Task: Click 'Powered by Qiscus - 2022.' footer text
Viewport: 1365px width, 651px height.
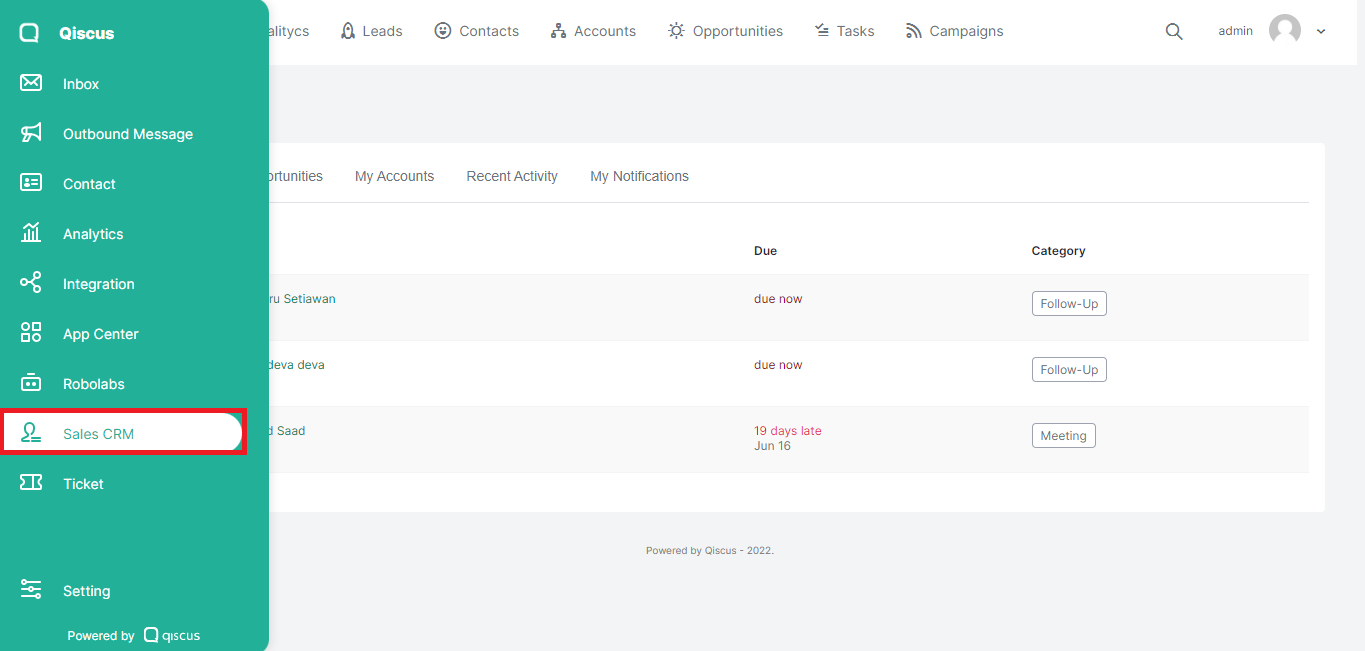Action: coord(710,551)
